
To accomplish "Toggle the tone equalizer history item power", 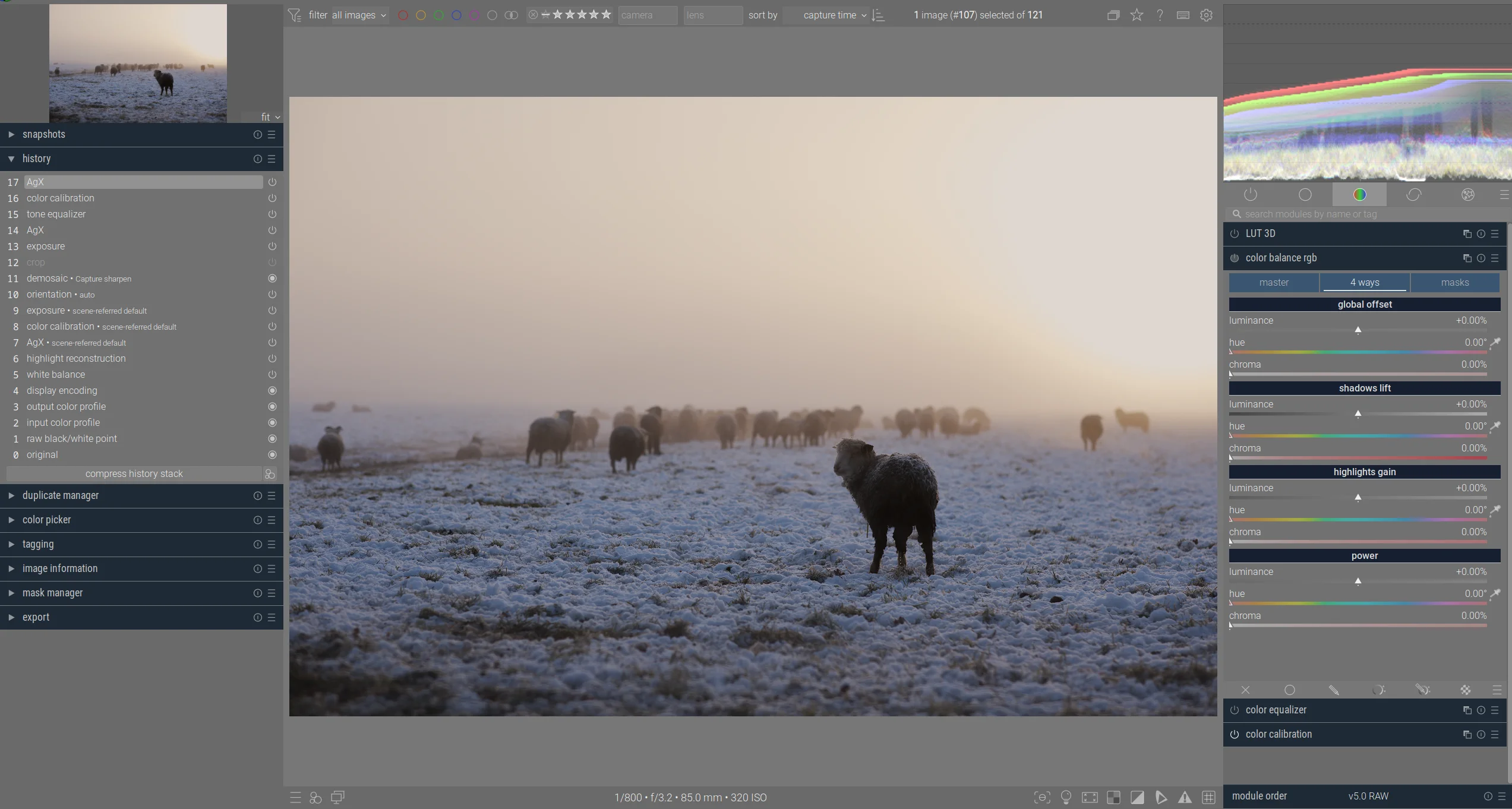I will (x=272, y=214).
